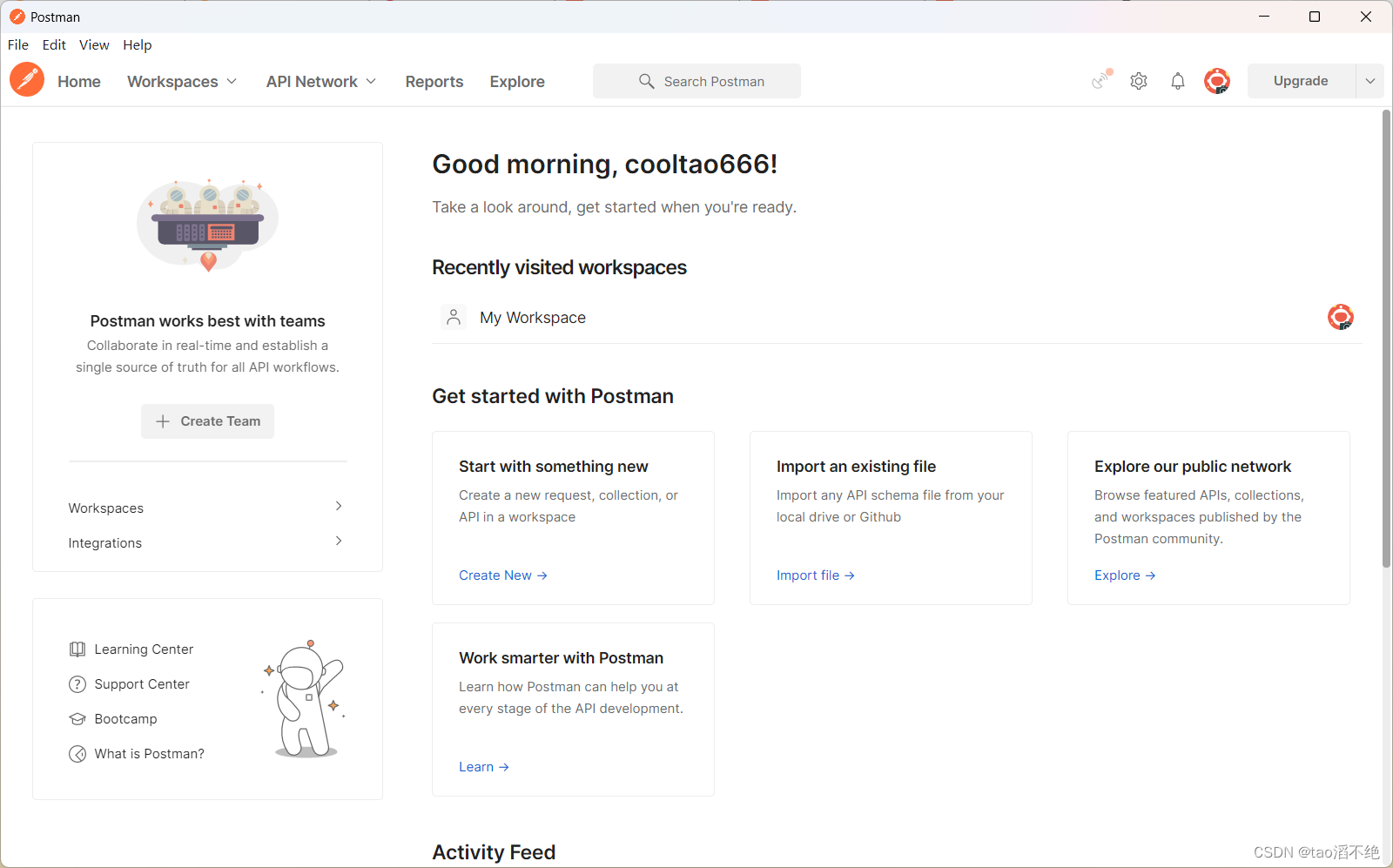Click the Postman logo in the header
Viewport: 1393px width, 868px height.
pyautogui.click(x=27, y=80)
